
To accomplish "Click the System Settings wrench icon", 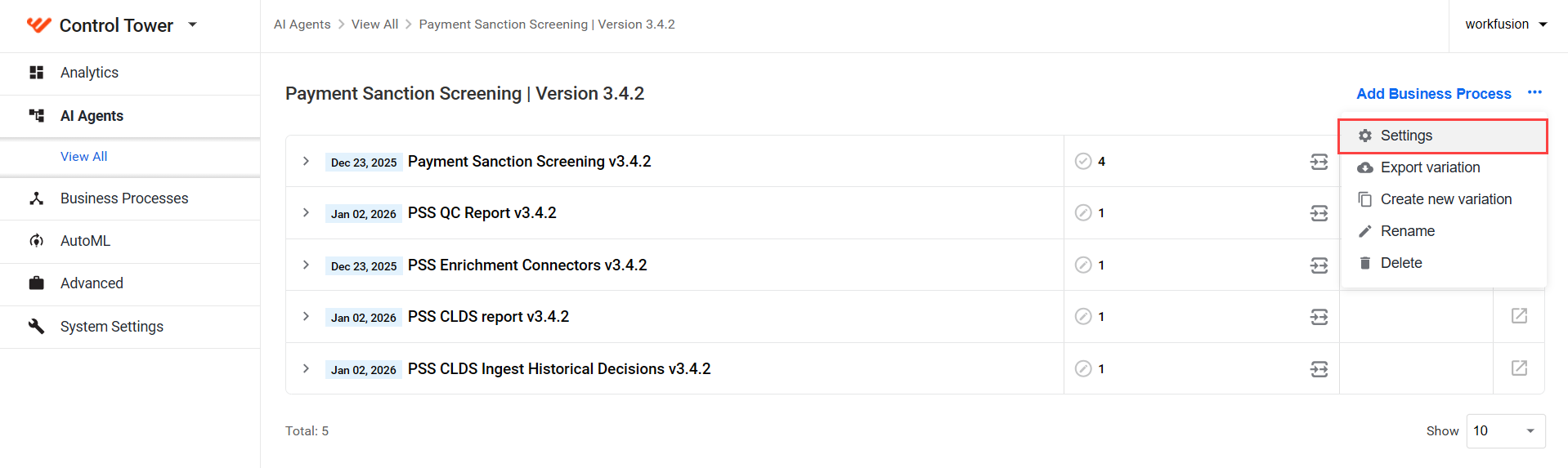I will [37, 327].
